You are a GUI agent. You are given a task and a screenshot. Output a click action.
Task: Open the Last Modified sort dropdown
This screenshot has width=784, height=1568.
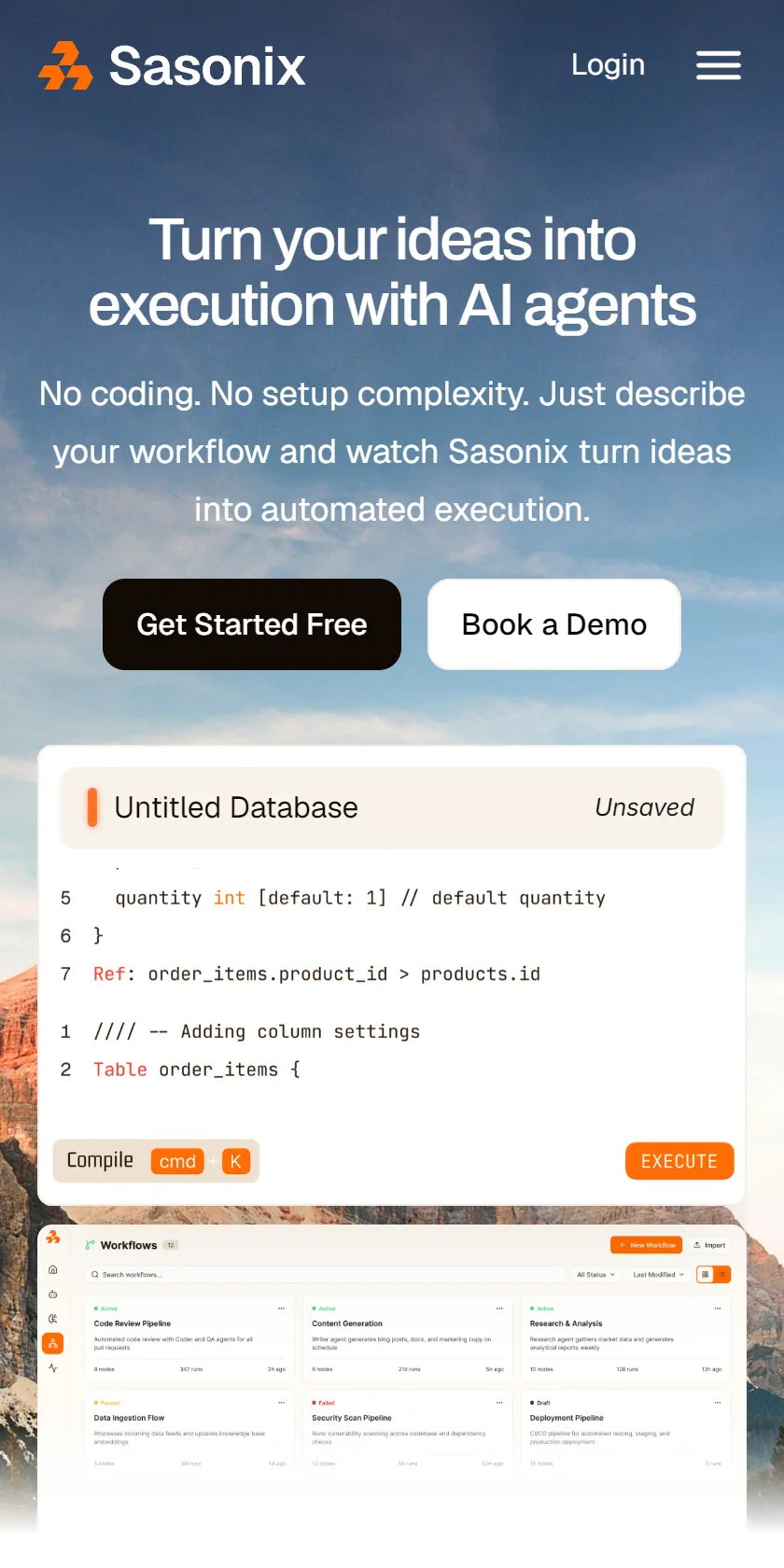tap(658, 1274)
